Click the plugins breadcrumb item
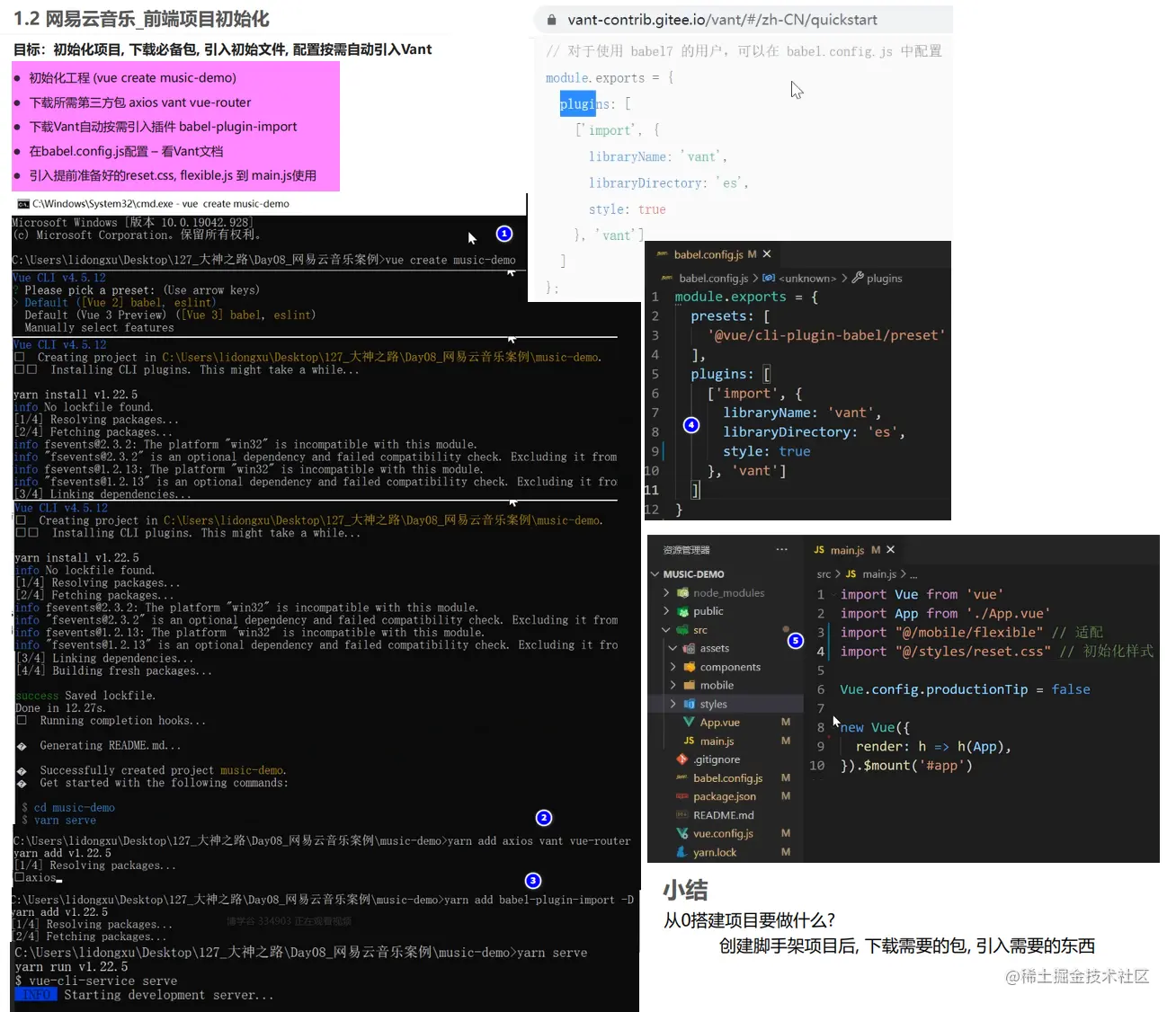 pyautogui.click(x=885, y=279)
